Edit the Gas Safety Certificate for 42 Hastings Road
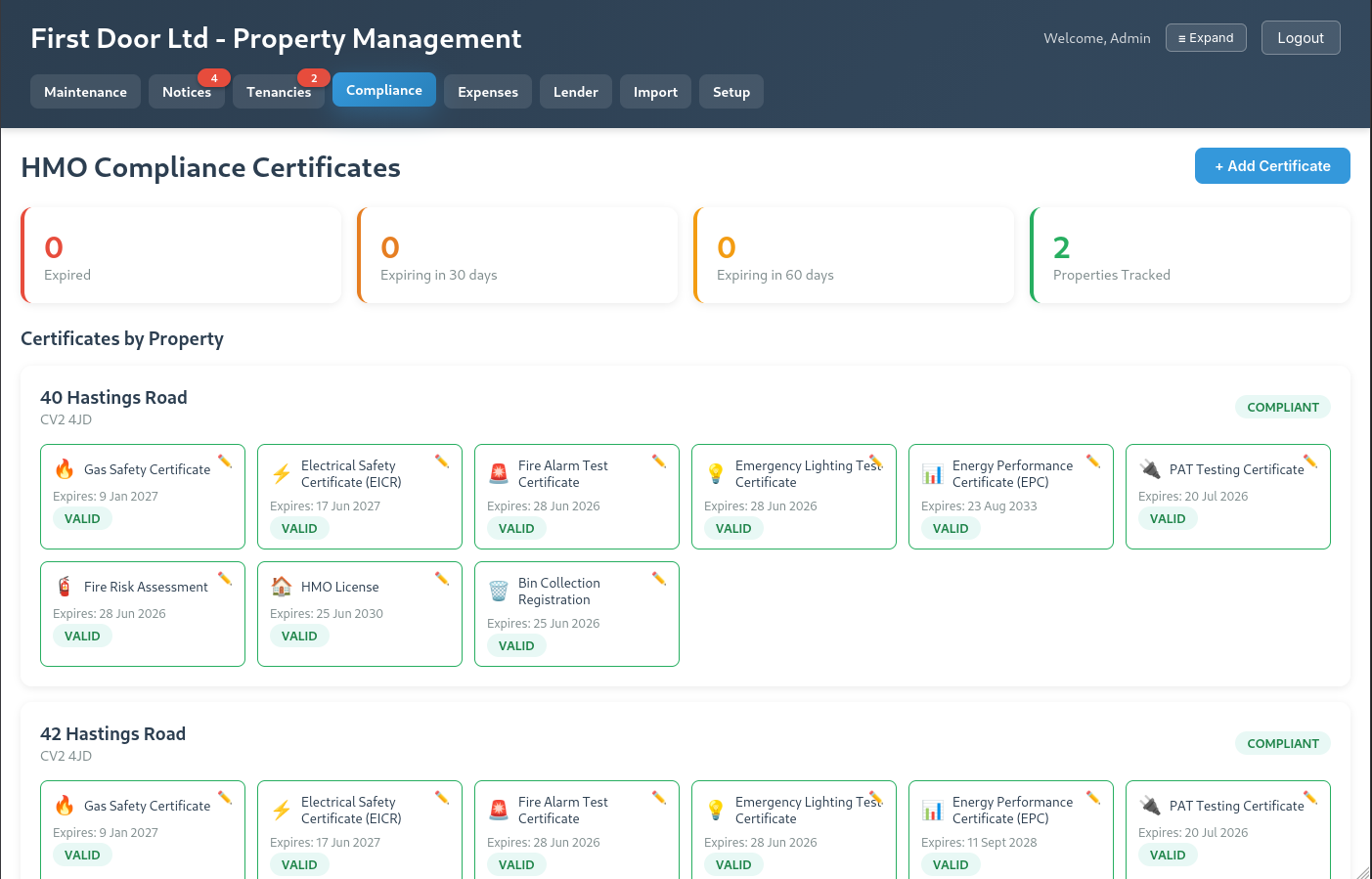Image resolution: width=1372 pixels, height=879 pixels. tap(226, 797)
